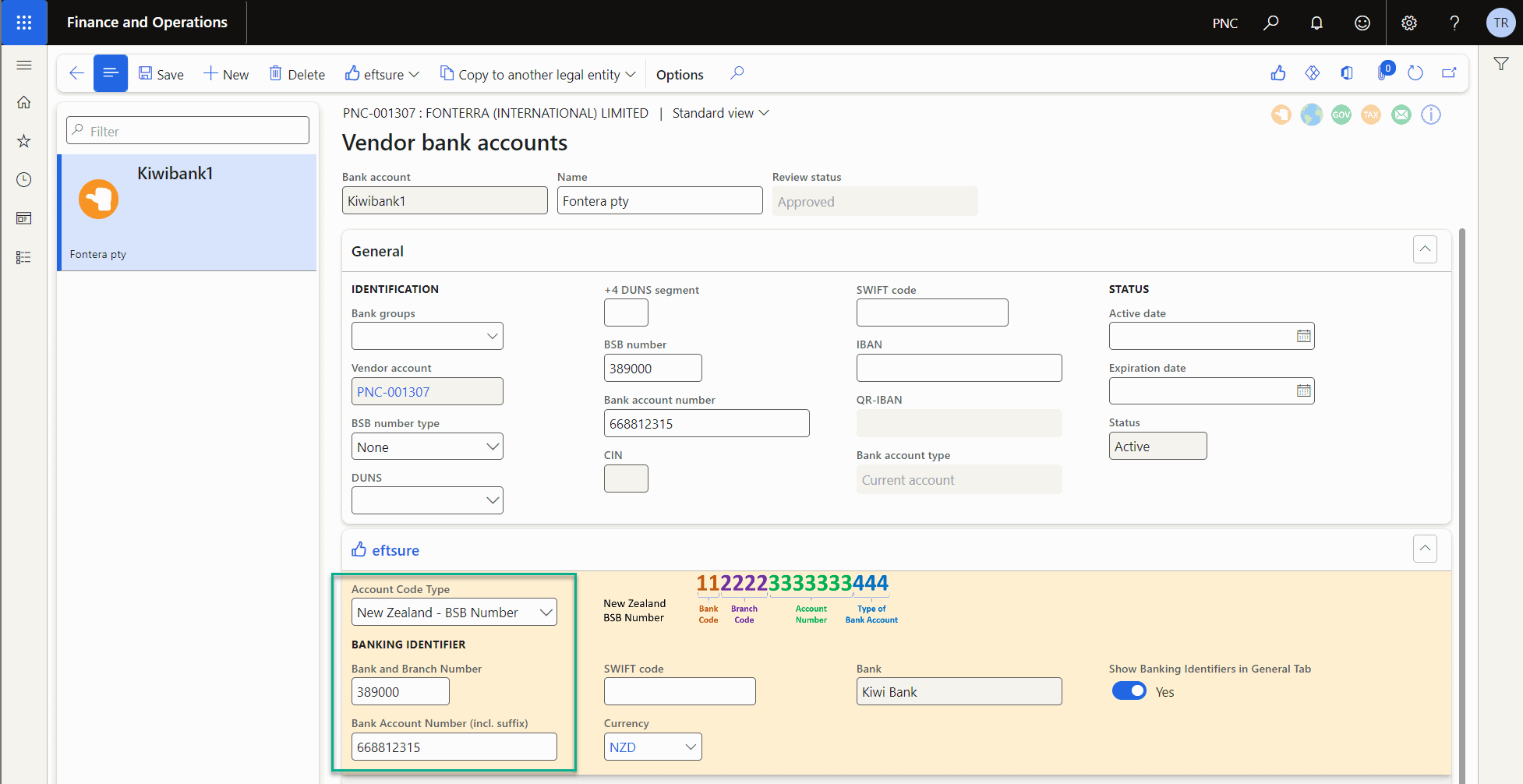Open the help question mark
Viewport: 1523px width, 784px height.
point(1454,23)
